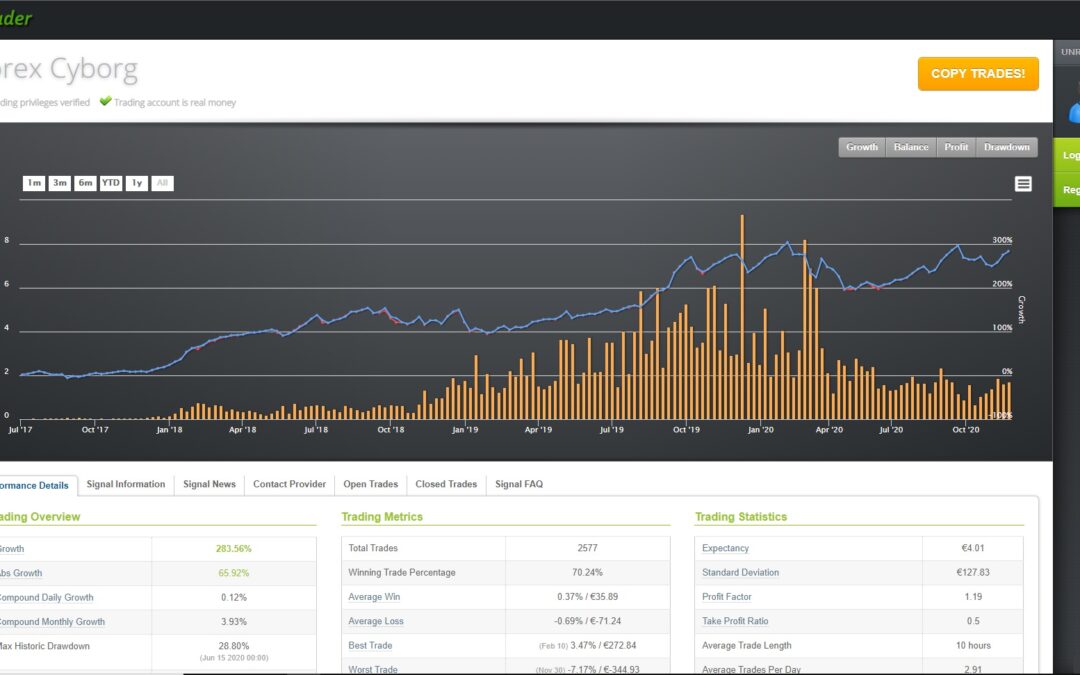Show the Growth chart view

(x=861, y=147)
